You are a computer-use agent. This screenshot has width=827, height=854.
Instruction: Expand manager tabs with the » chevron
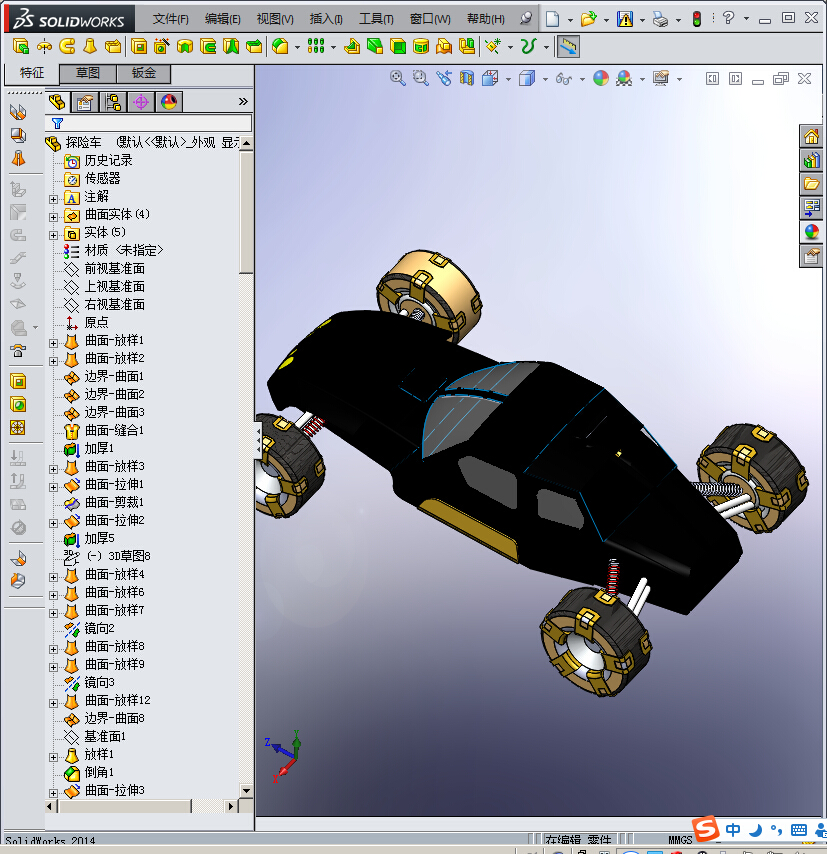coord(243,102)
